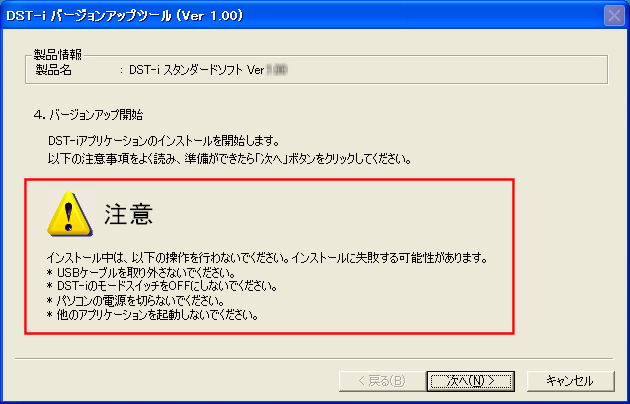Click the yellow warning triangle icon
The height and width of the screenshot is (404, 630).
pyautogui.click(x=70, y=214)
